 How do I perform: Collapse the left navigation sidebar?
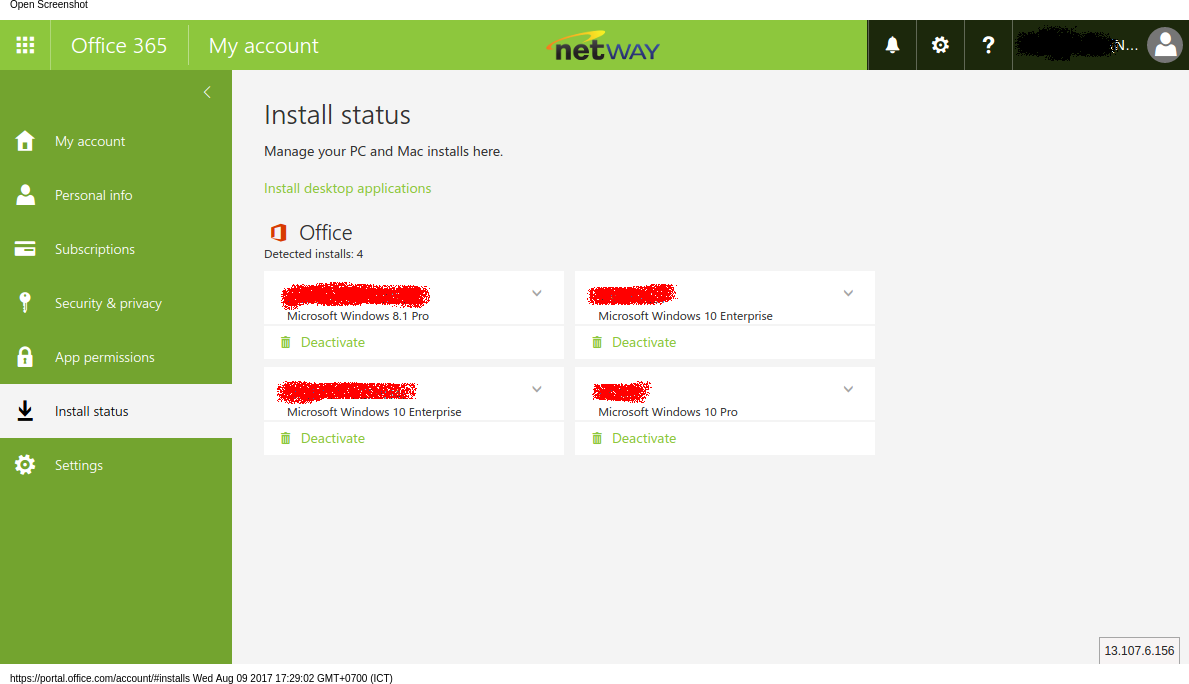207,92
